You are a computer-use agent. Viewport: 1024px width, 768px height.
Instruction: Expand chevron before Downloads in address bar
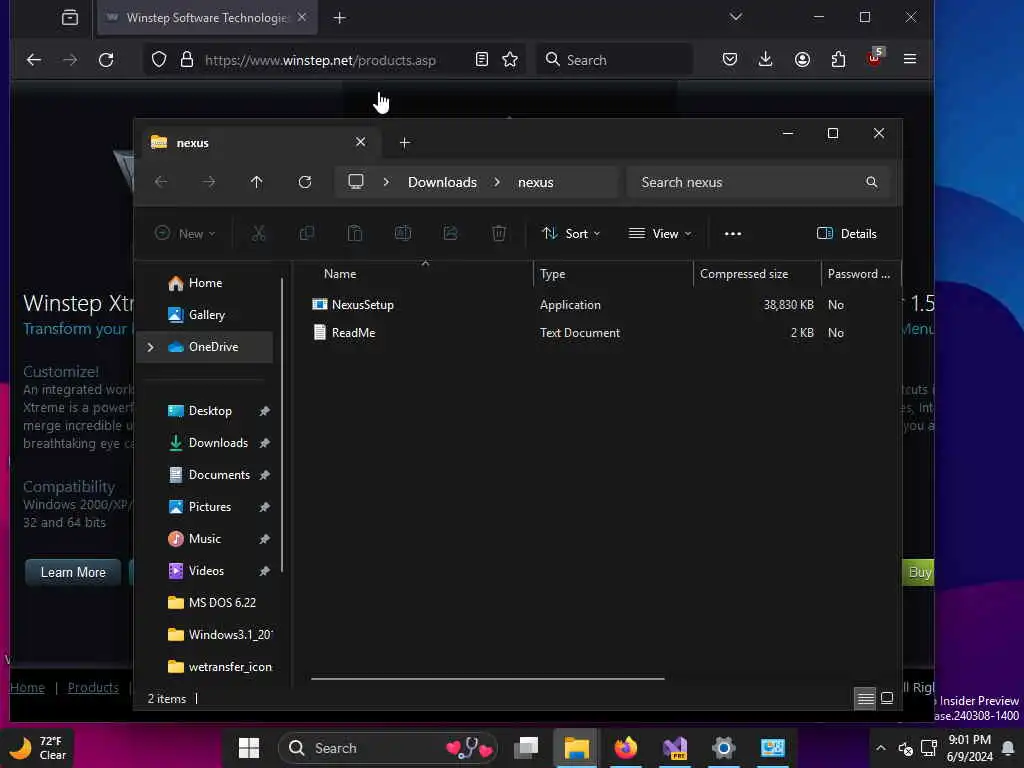386,182
